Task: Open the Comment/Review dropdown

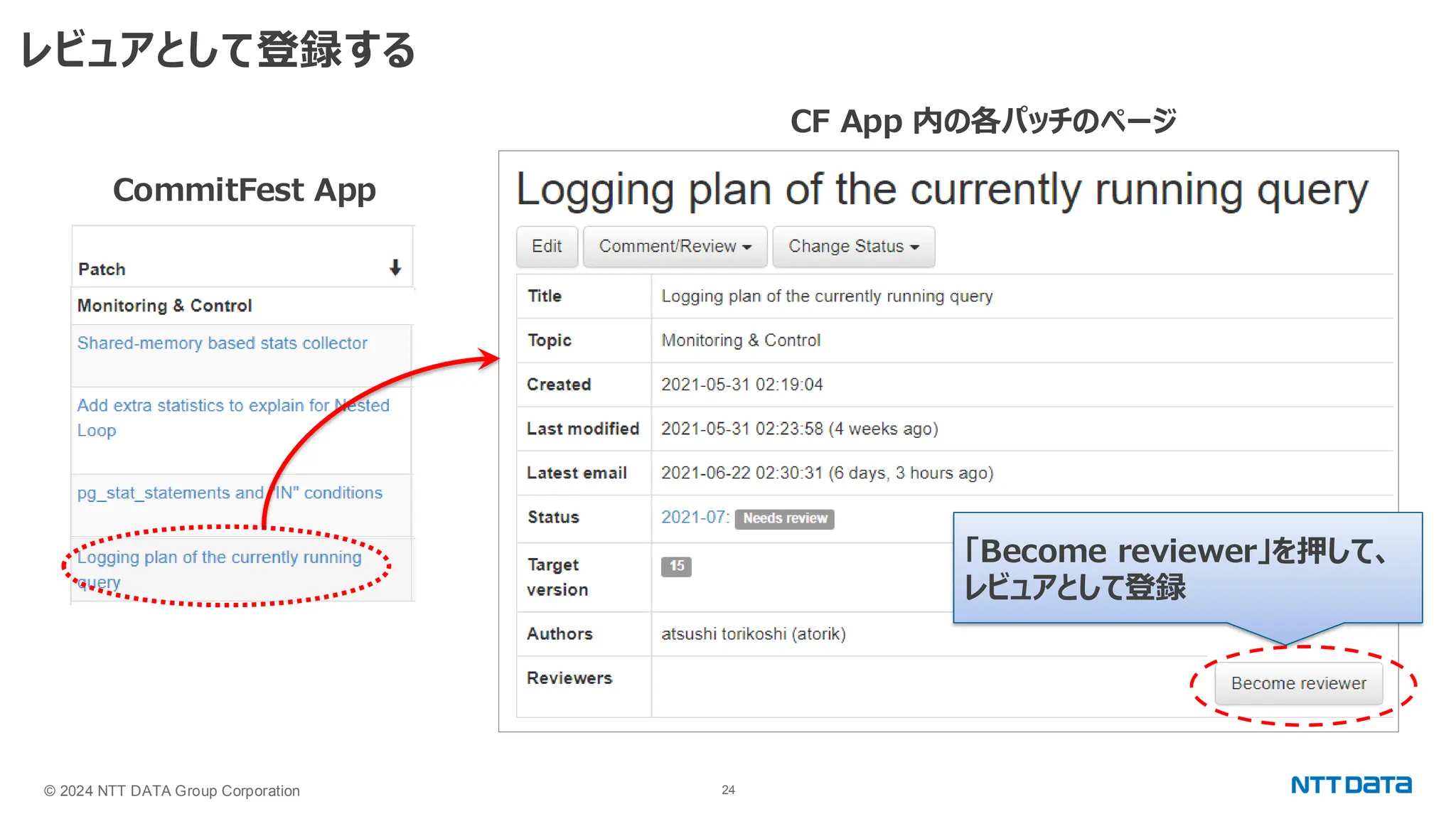Action: [675, 247]
